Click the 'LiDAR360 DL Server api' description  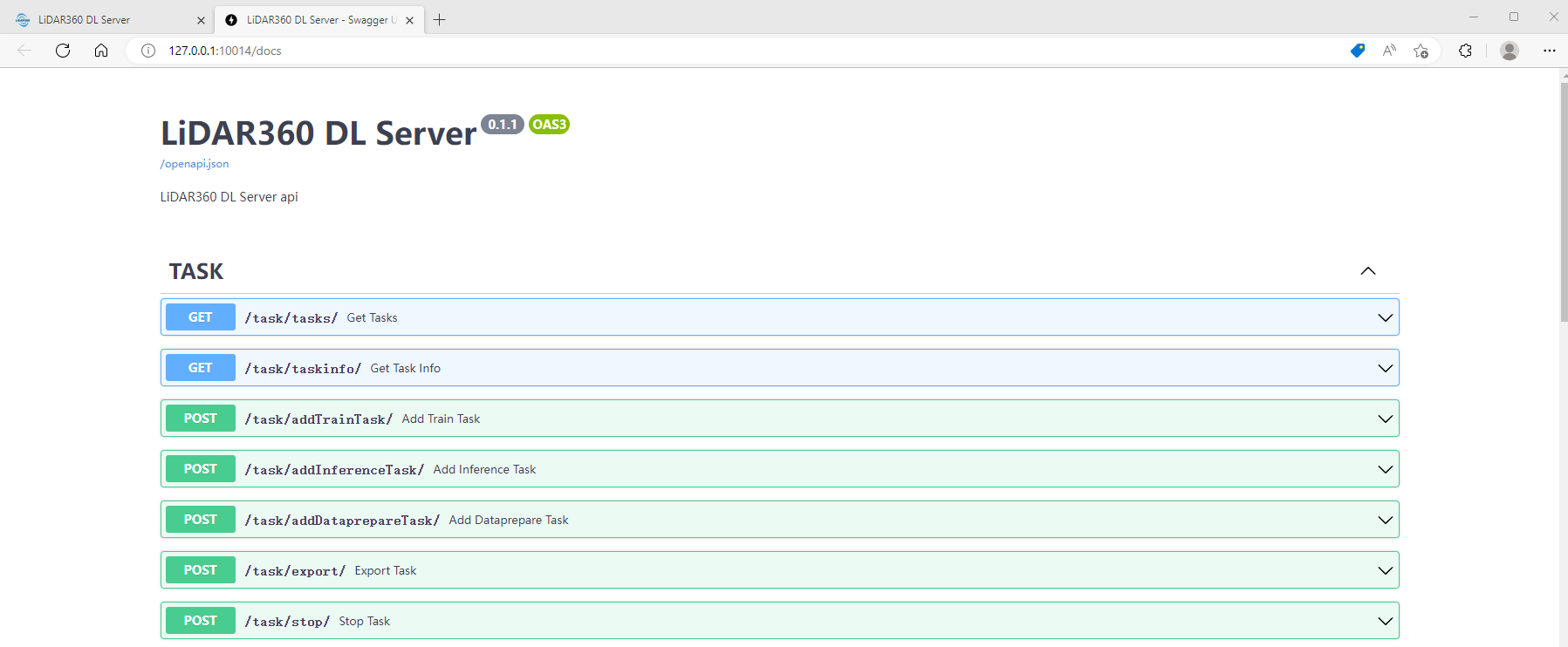point(229,197)
